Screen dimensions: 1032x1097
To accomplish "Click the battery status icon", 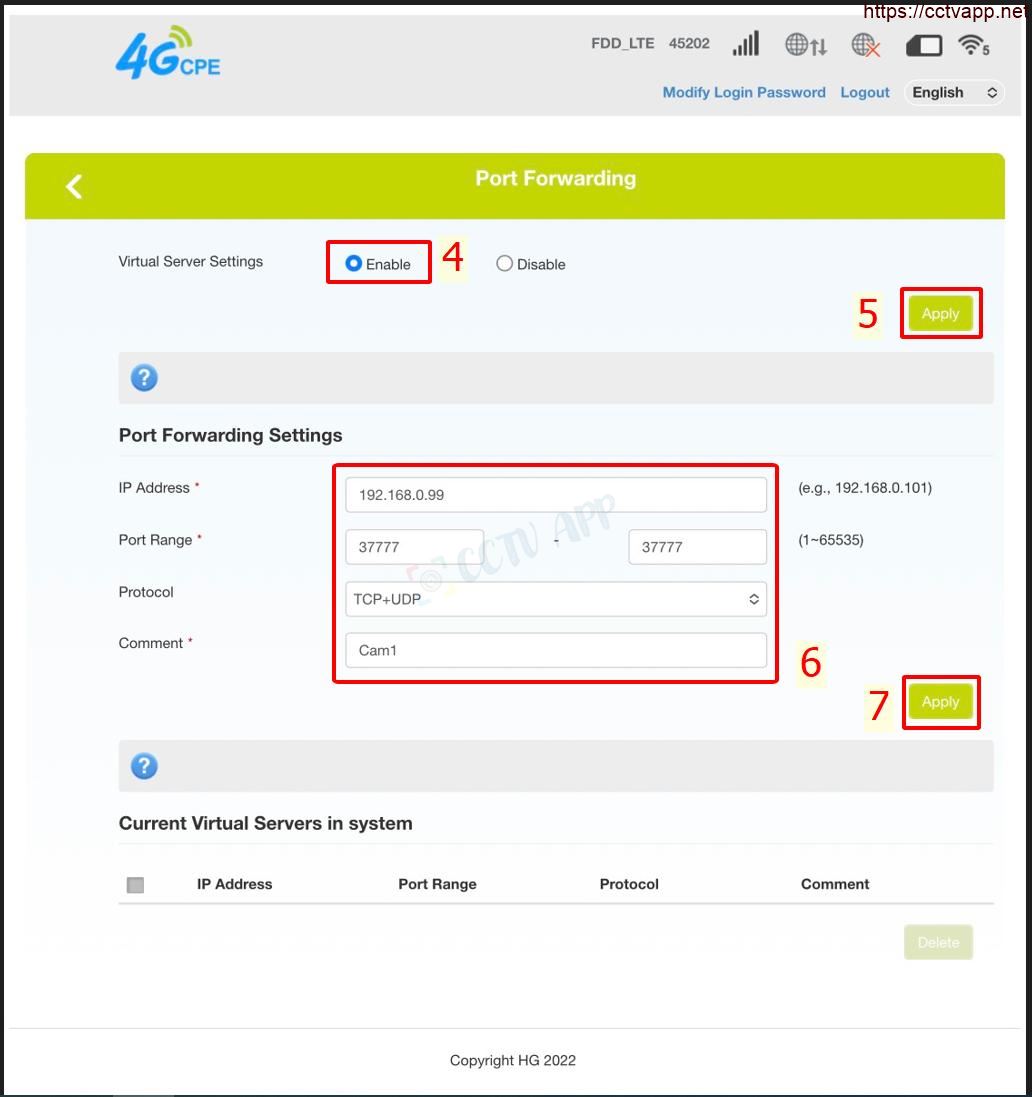I will click(924, 45).
